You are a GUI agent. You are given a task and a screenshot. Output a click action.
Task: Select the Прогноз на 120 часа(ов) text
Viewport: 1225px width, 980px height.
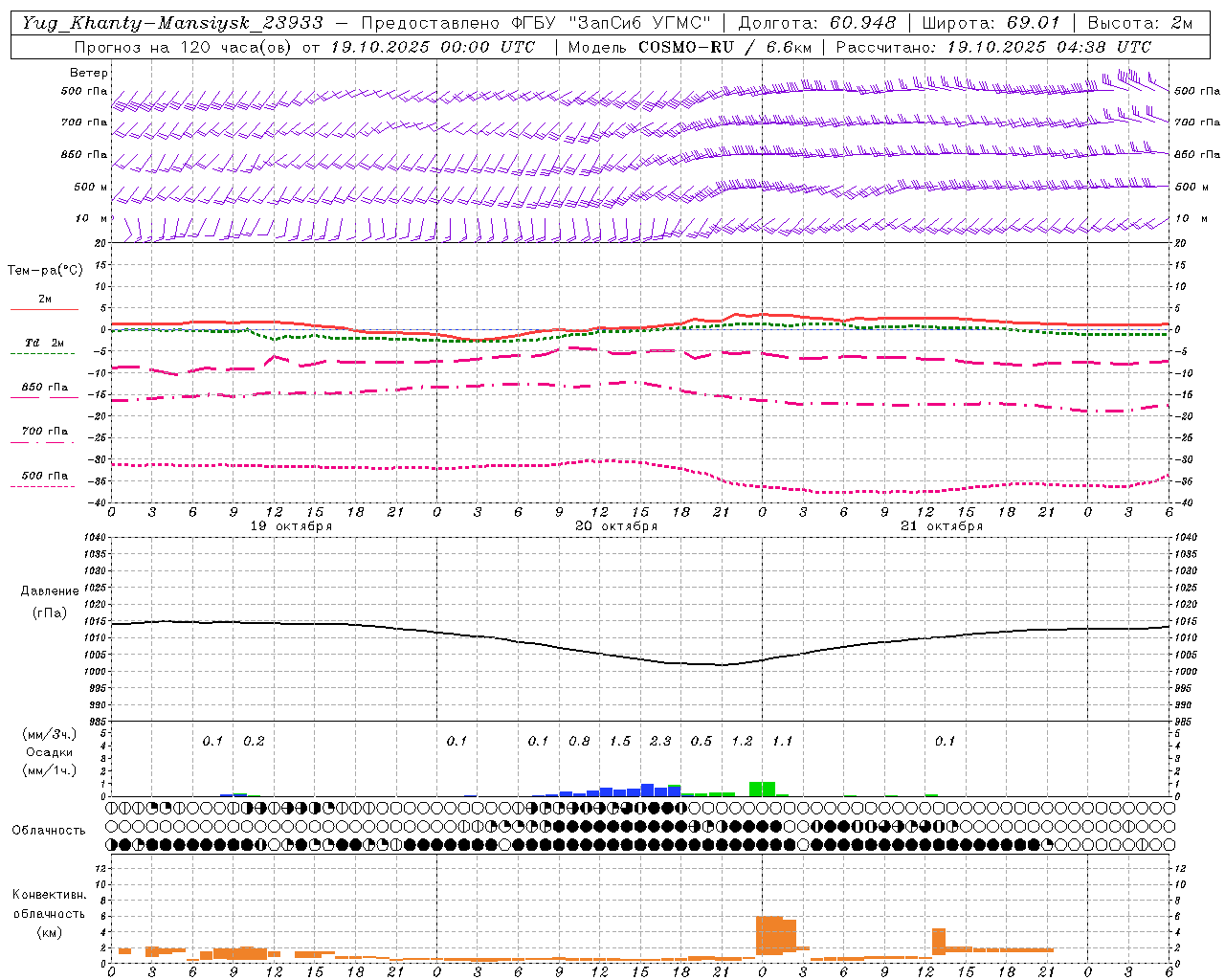pyautogui.click(x=184, y=47)
